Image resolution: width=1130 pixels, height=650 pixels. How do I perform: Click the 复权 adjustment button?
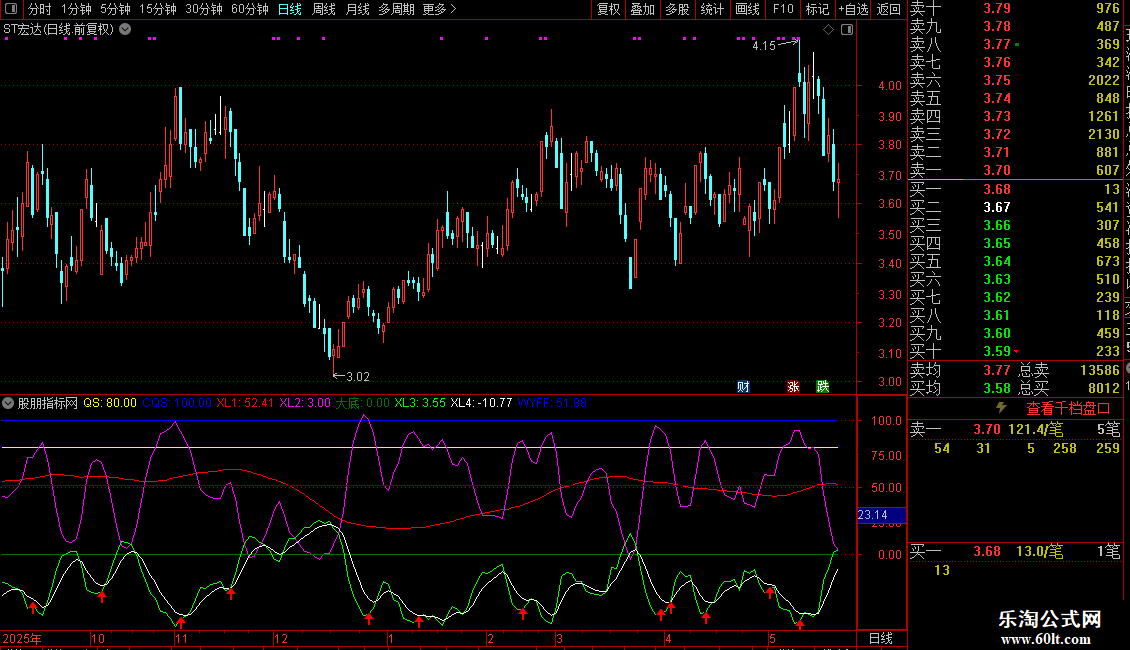click(609, 9)
